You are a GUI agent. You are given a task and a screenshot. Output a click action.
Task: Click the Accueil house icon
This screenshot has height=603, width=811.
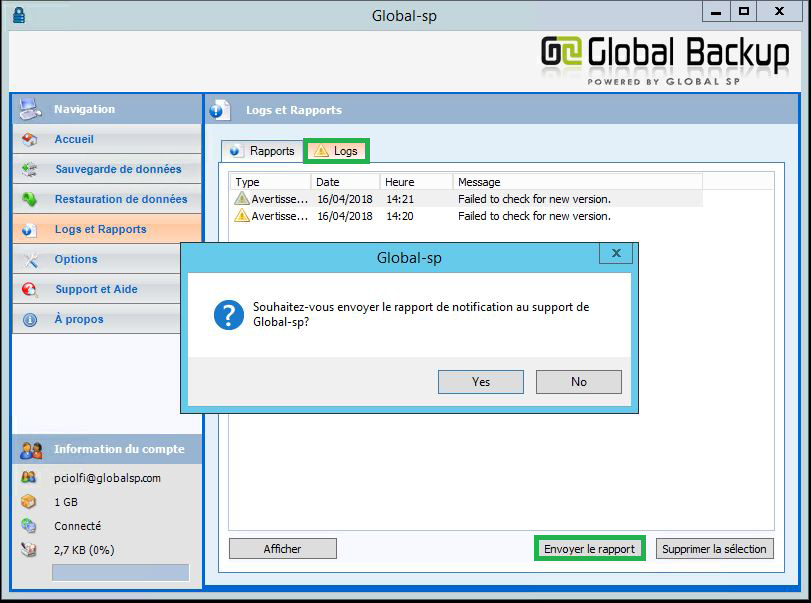pyautogui.click(x=30, y=140)
